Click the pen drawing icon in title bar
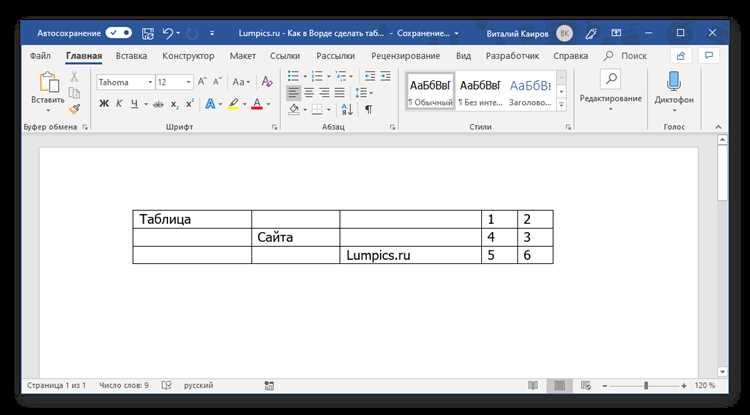Viewport: 750px width, 415px height. (x=591, y=33)
